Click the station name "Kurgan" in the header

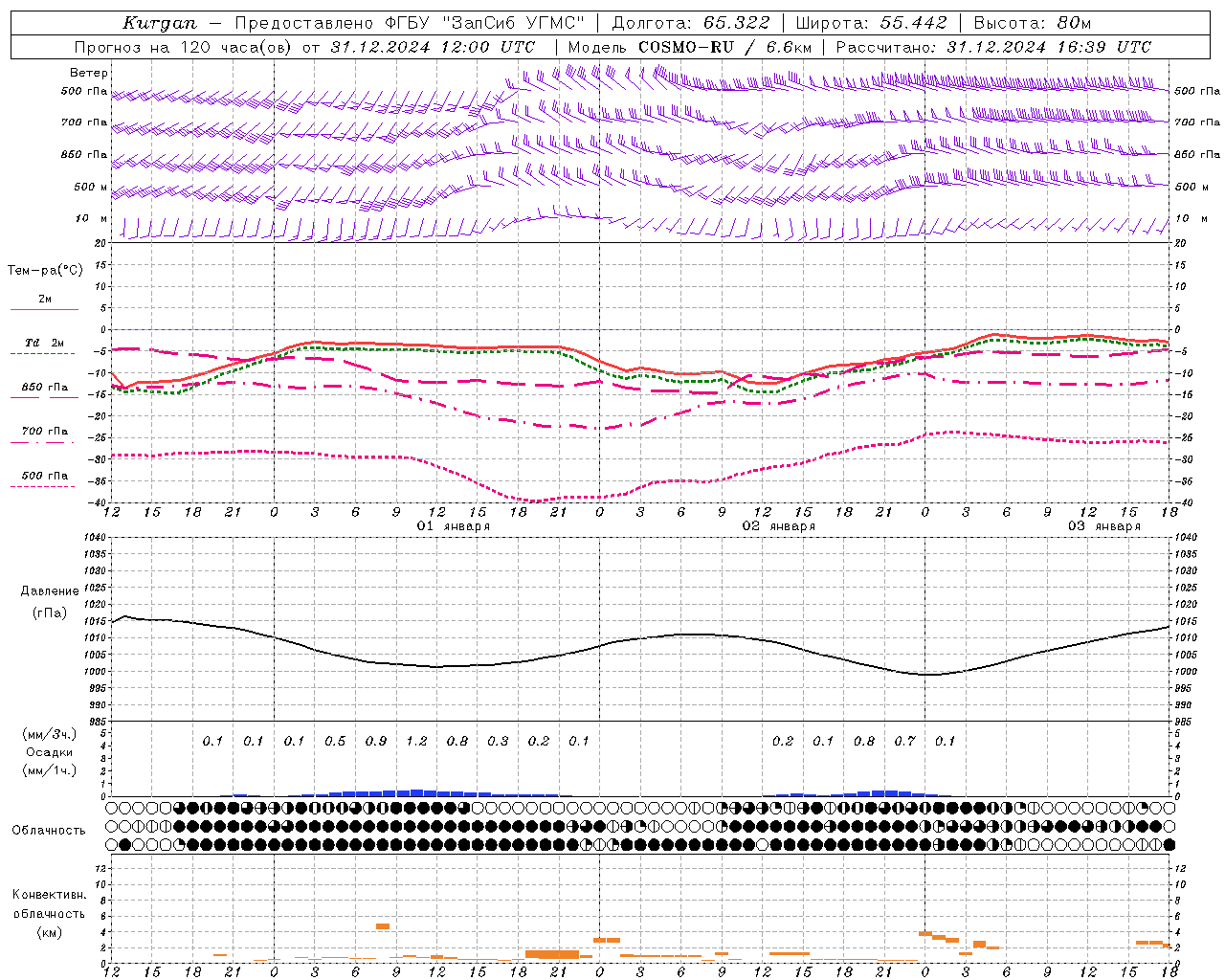160,23
